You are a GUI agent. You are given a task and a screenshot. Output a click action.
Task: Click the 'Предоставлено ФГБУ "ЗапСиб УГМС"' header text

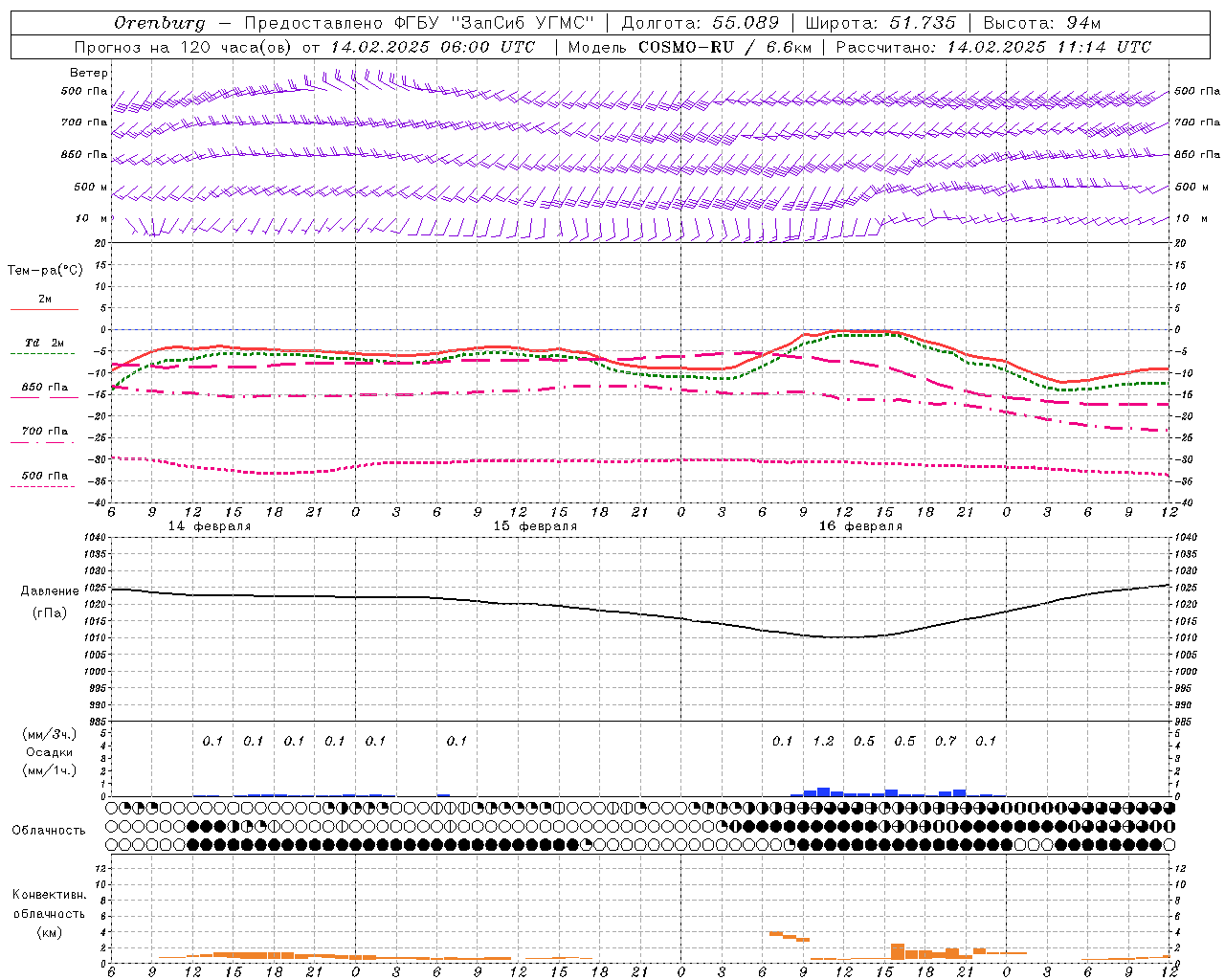[x=419, y=23]
